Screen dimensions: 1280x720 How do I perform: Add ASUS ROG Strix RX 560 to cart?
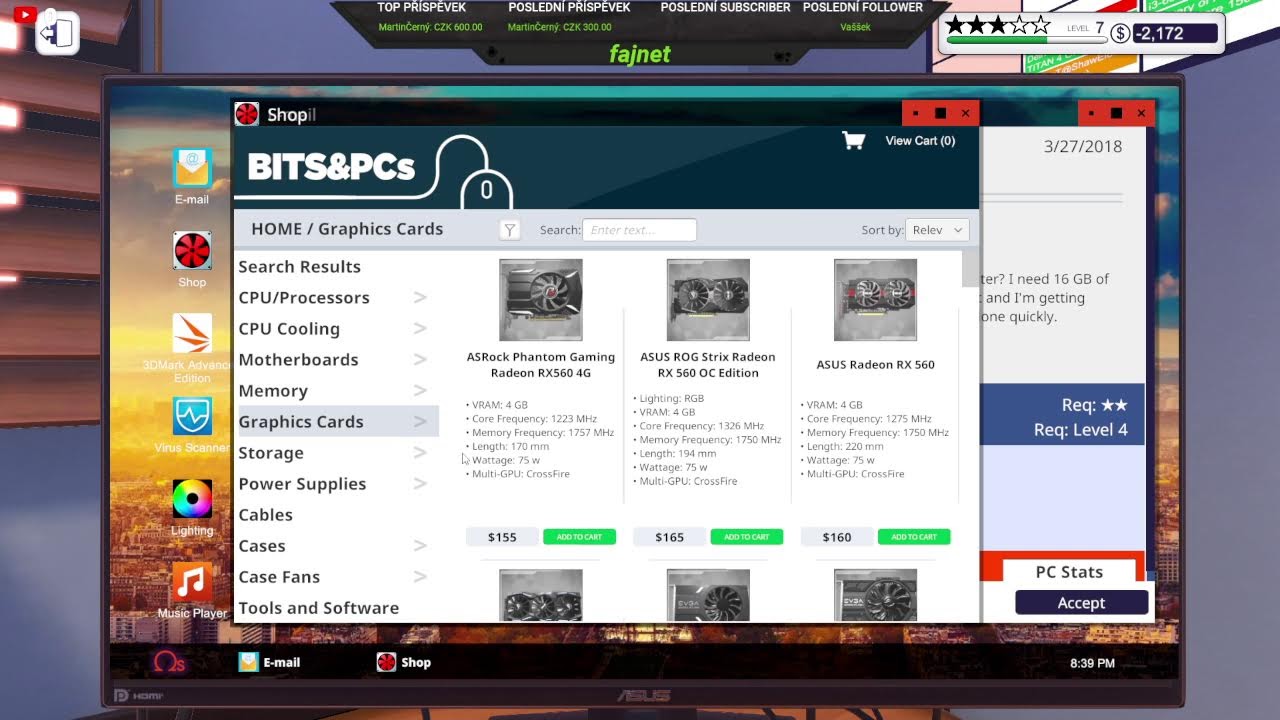coord(747,537)
